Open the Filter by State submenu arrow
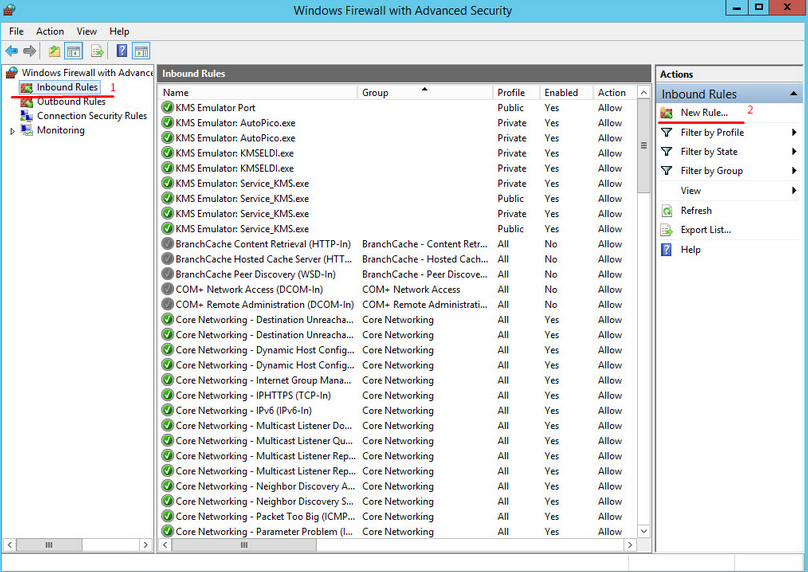The width and height of the screenshot is (808, 572). pyautogui.click(x=794, y=152)
